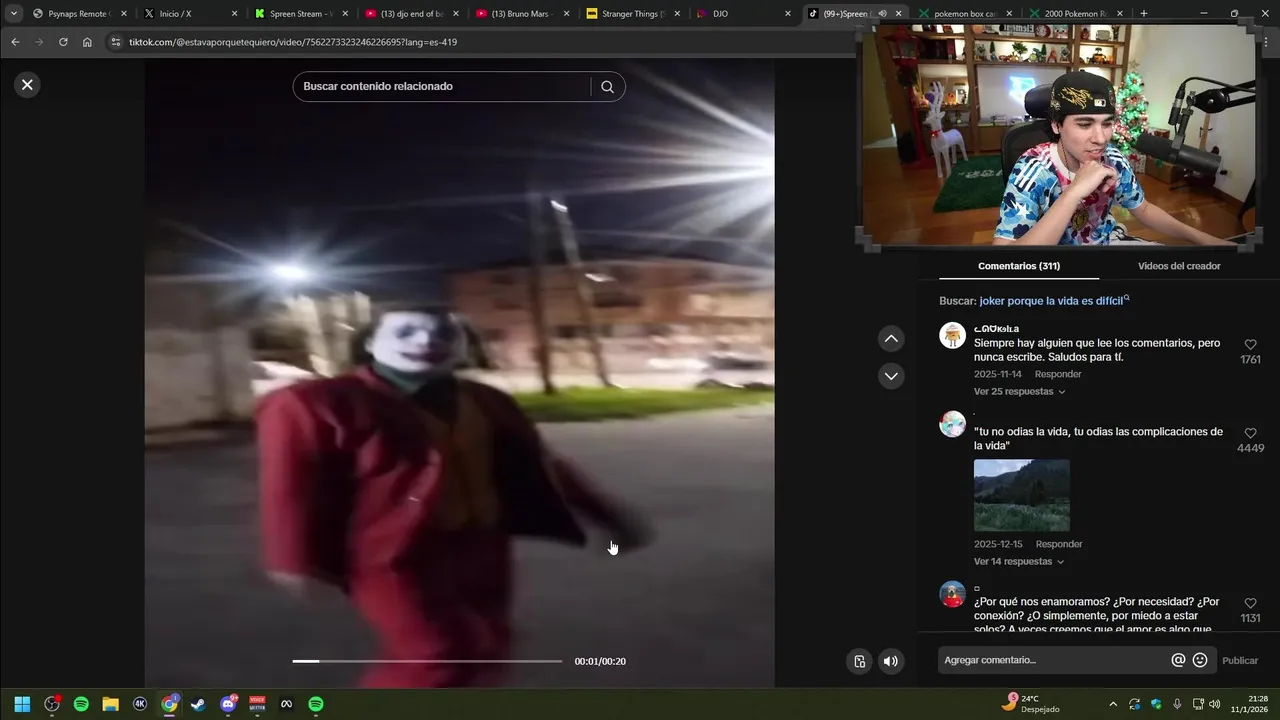Open the weather widget showing 24°C Despejado

tap(1031, 704)
